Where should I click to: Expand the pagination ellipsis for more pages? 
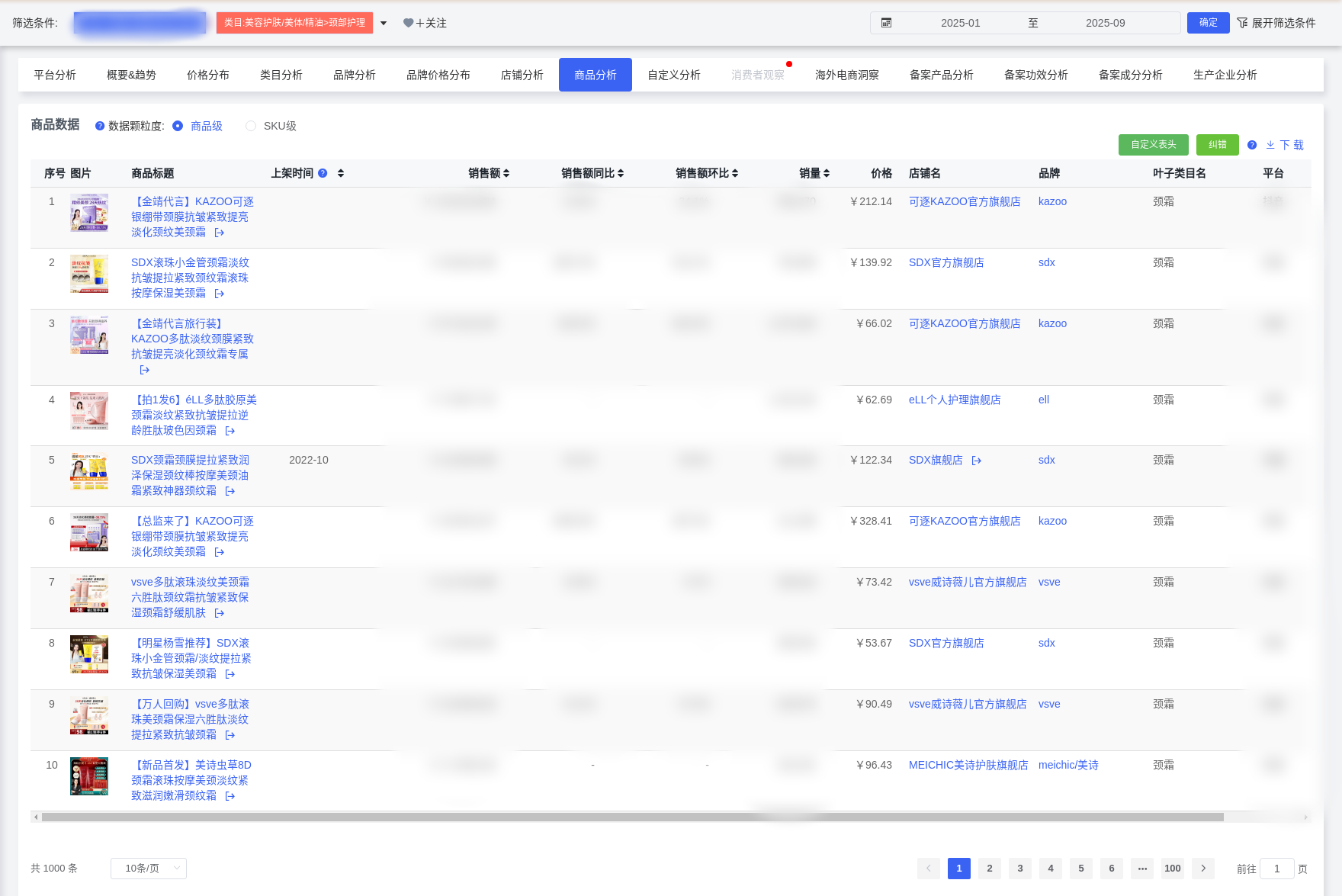click(x=1142, y=868)
